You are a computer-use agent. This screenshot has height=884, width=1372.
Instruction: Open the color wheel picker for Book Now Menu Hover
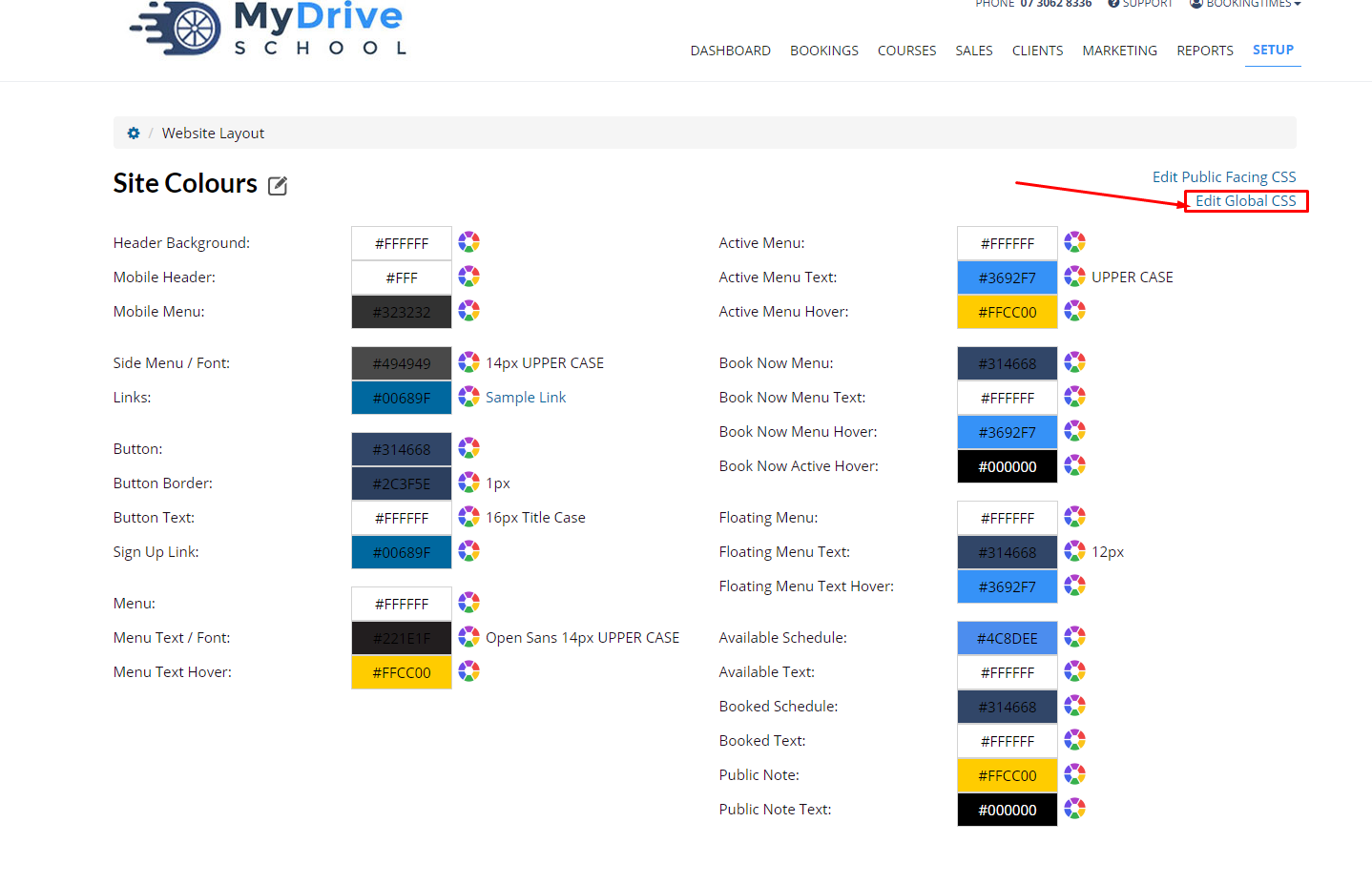[x=1074, y=431]
